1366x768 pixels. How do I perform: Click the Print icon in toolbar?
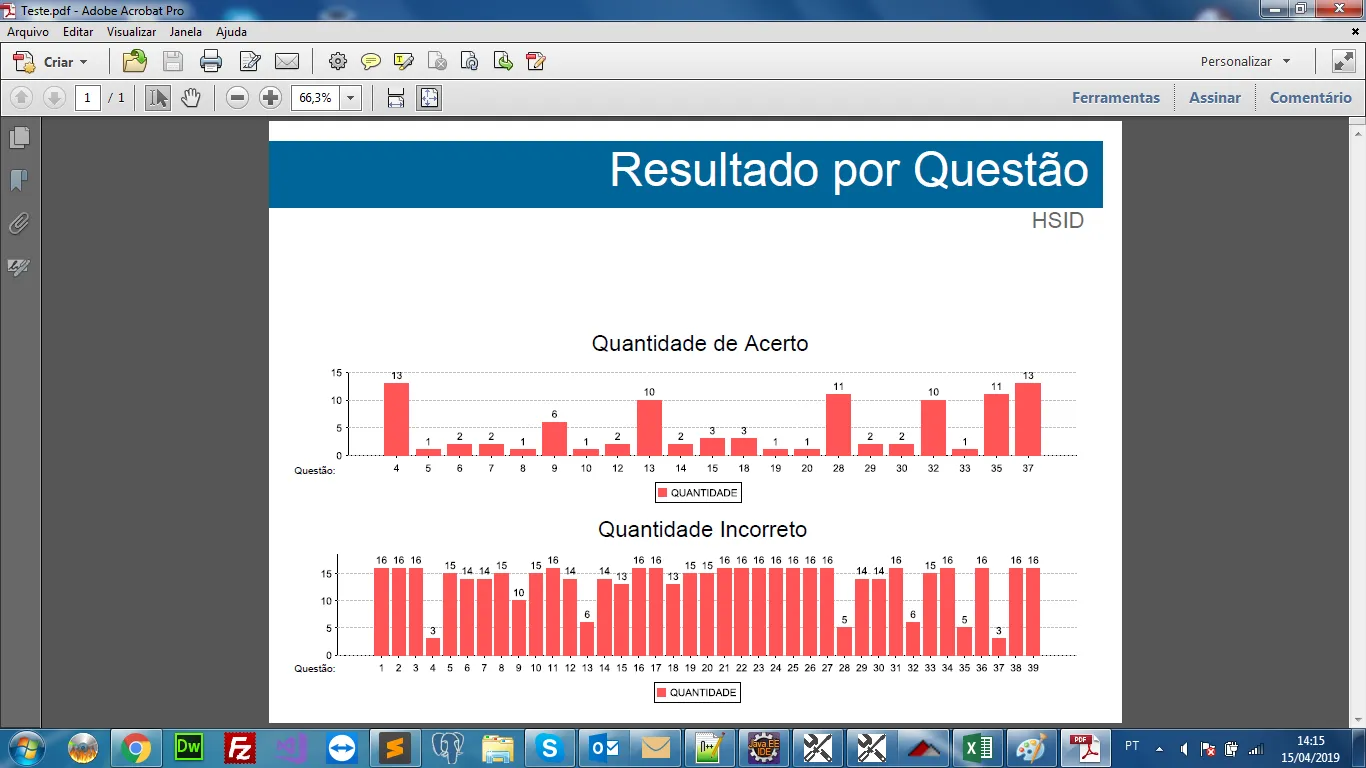point(211,62)
